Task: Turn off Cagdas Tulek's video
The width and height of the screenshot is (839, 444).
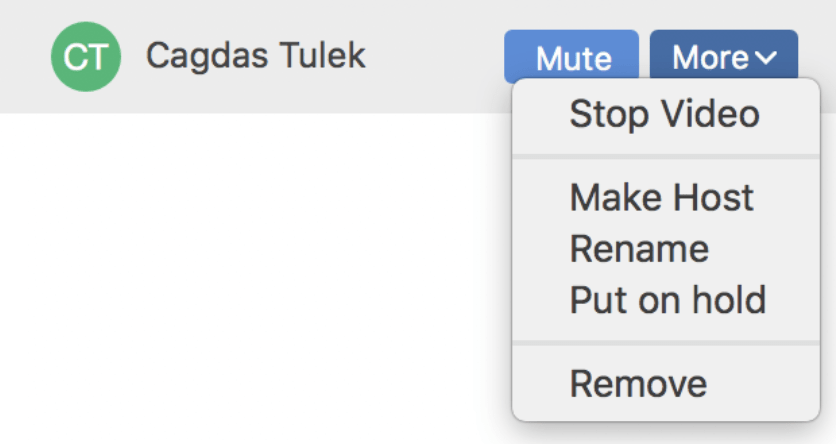Action: (664, 114)
